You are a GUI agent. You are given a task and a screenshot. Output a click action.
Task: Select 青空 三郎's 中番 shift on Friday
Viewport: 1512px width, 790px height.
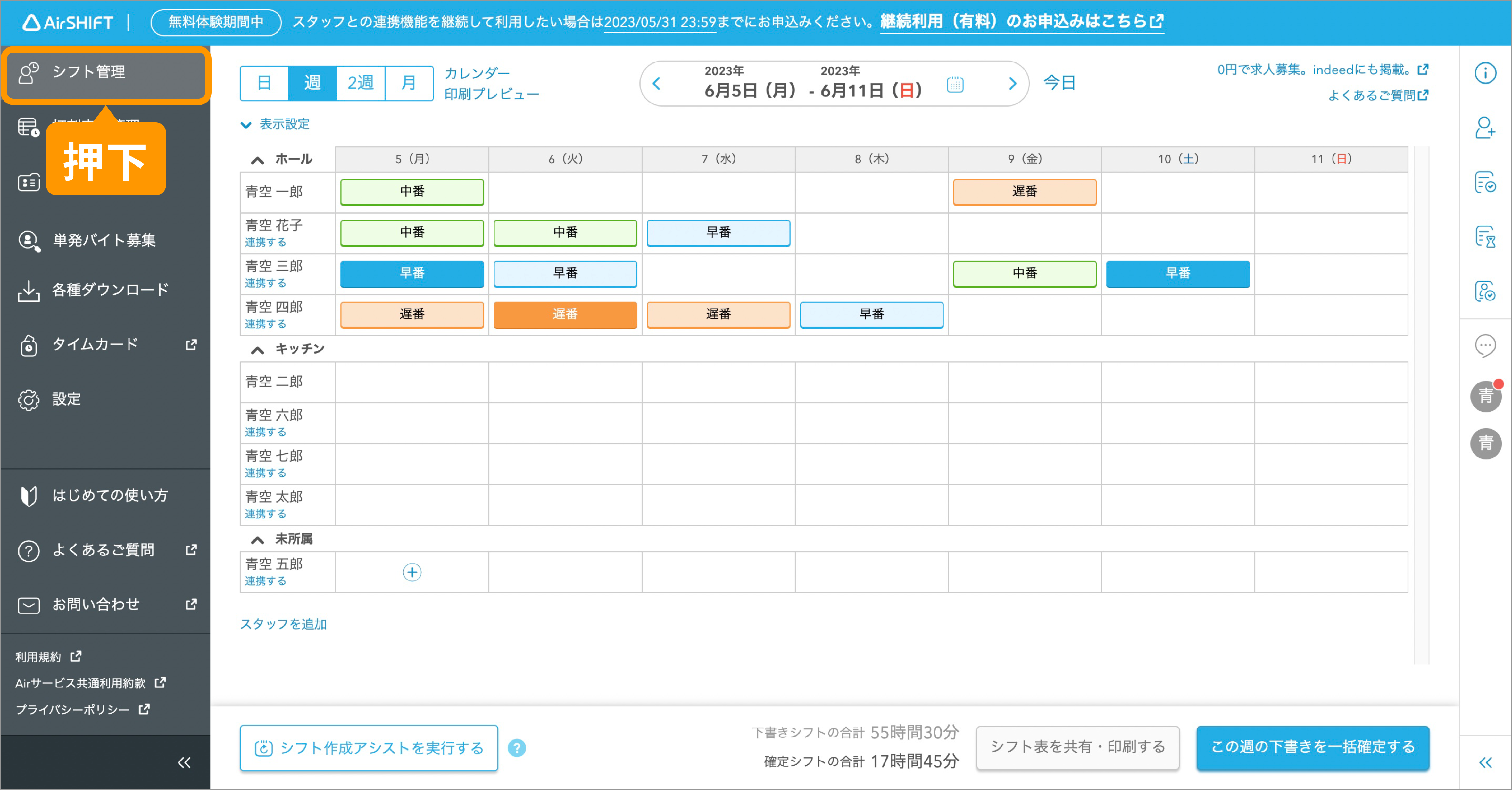click(1025, 274)
